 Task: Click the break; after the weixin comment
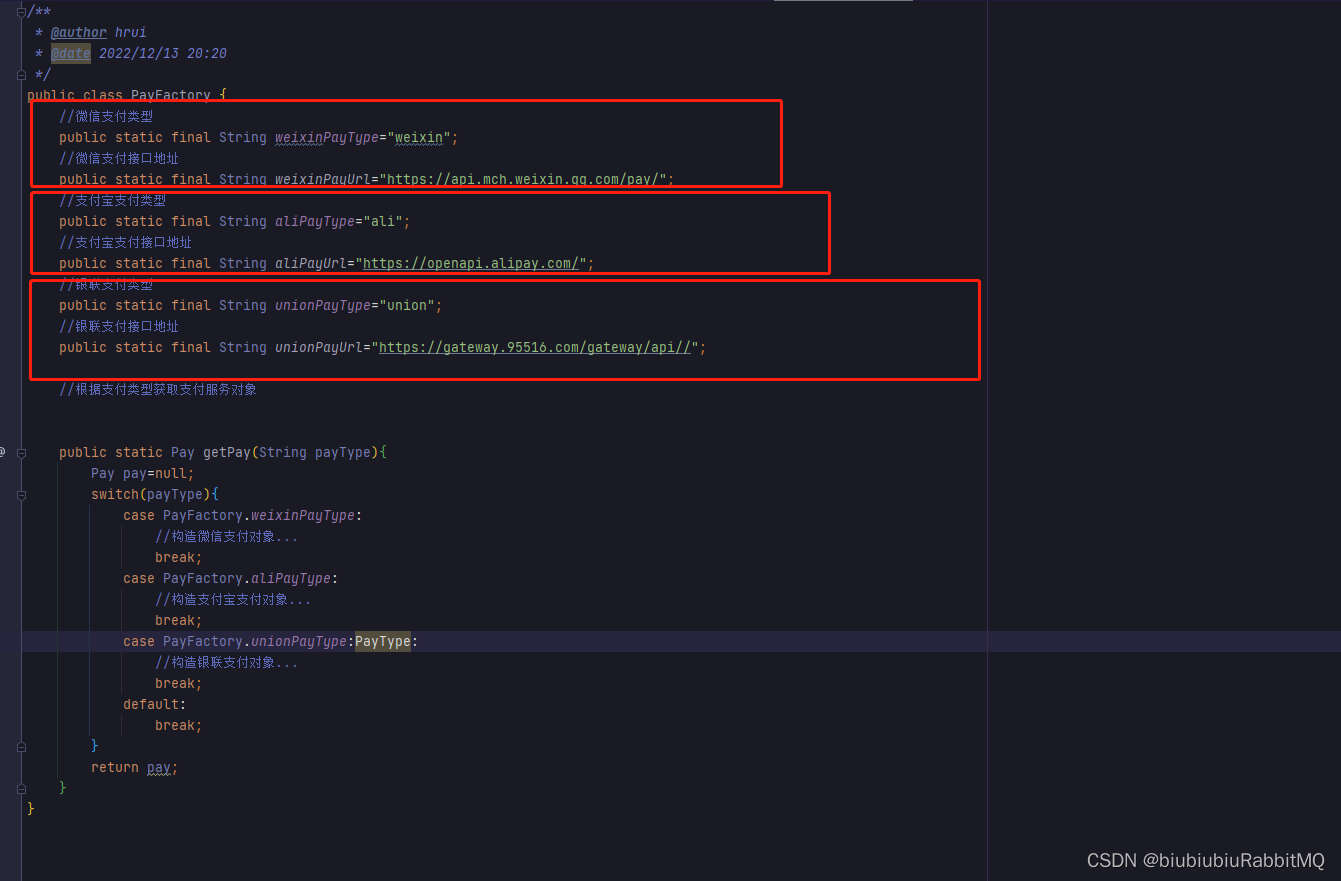click(179, 558)
